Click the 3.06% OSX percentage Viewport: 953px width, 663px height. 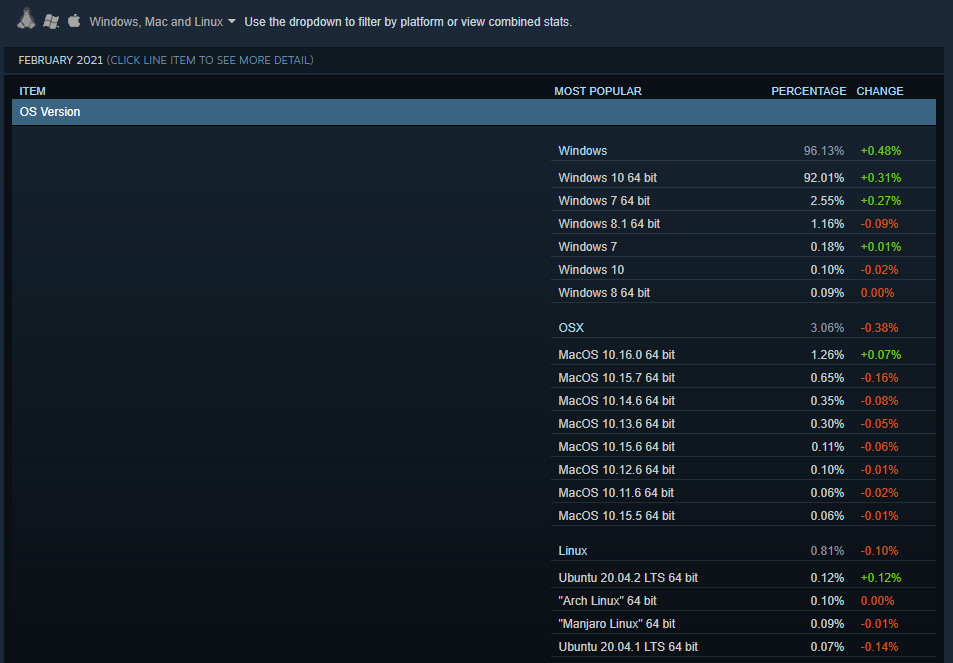pos(827,328)
